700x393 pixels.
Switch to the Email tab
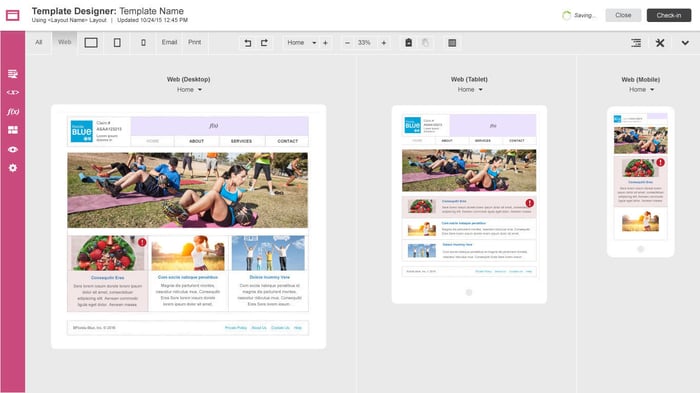(169, 42)
